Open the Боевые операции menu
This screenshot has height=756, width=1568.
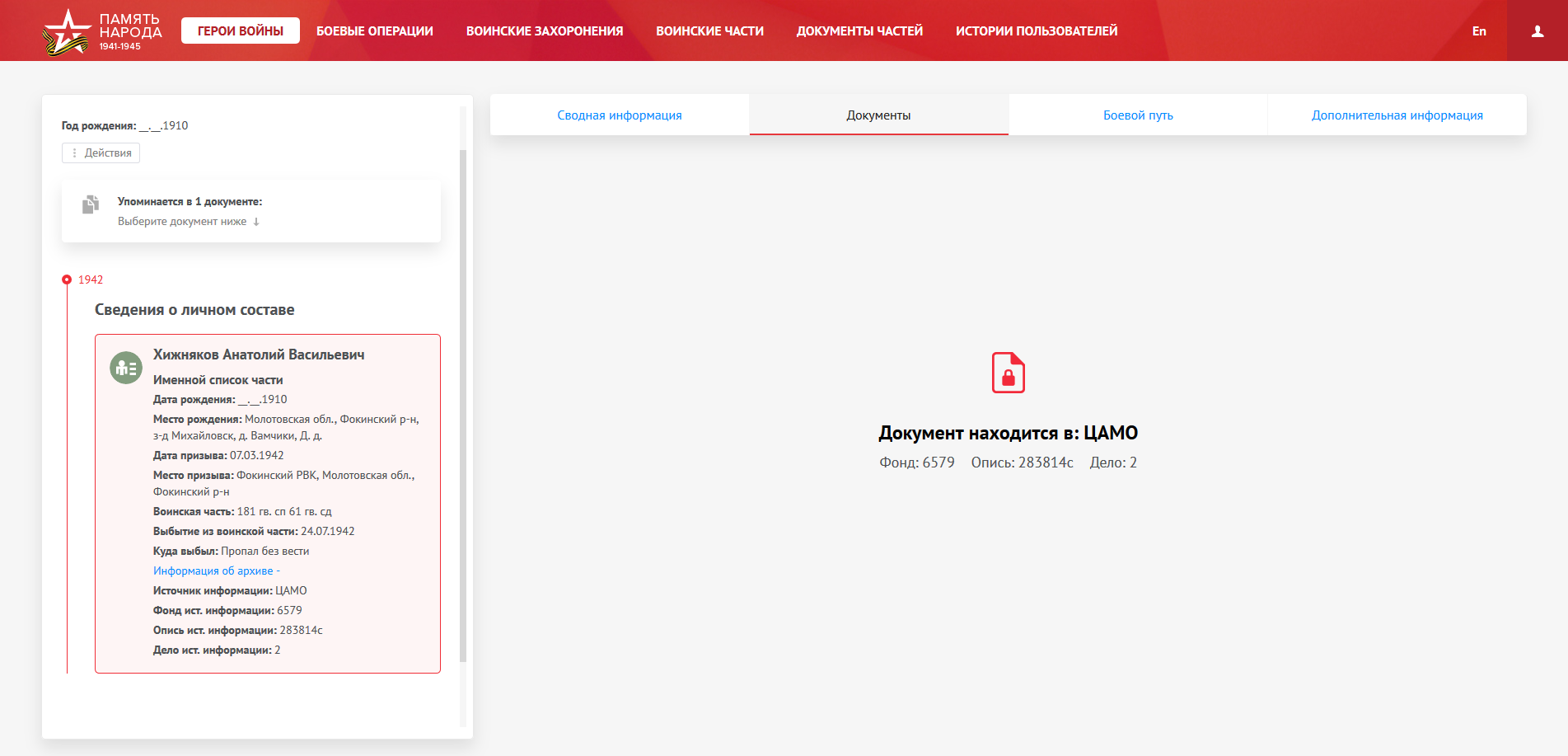[375, 31]
